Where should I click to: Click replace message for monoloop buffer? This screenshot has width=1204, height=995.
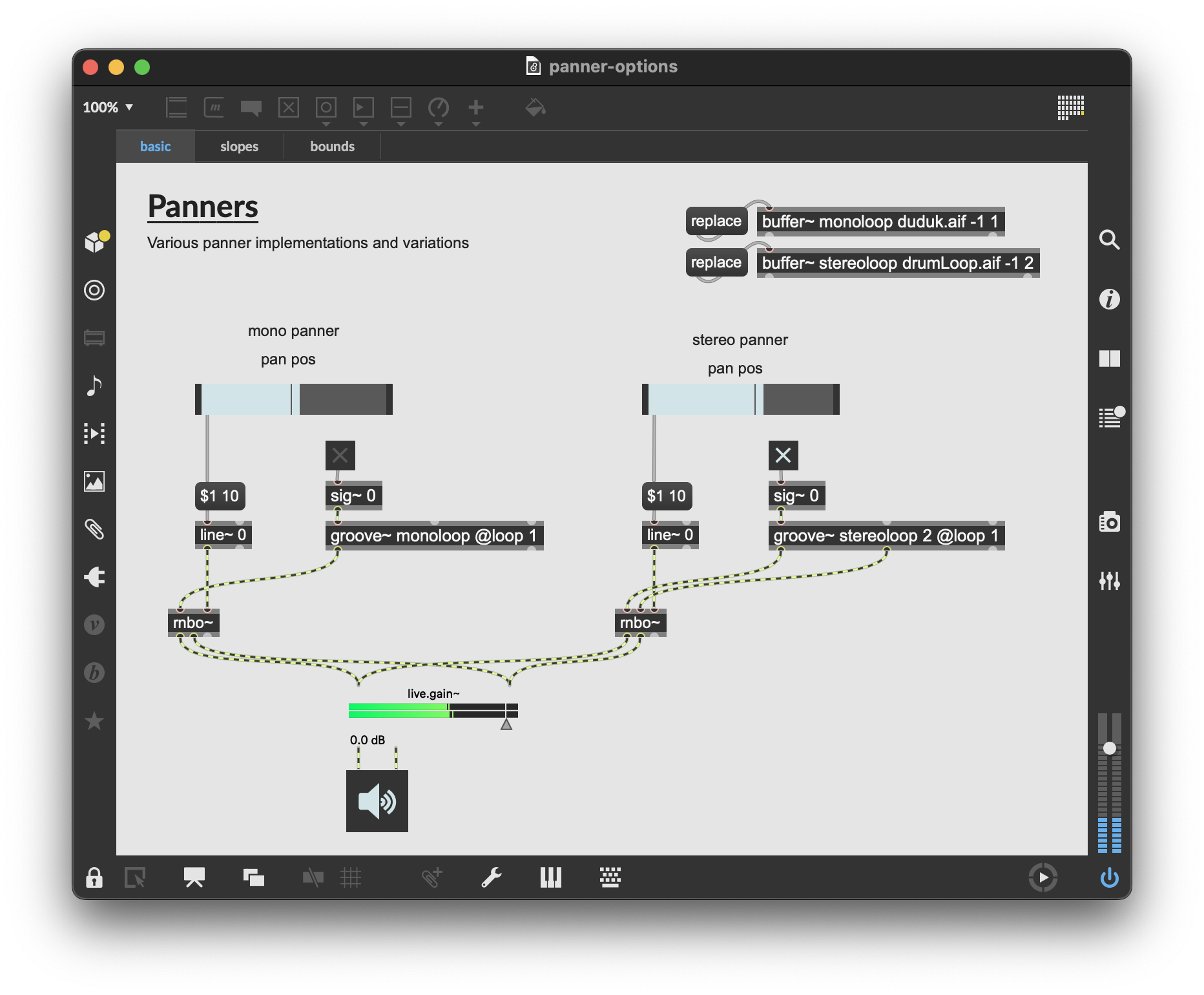tap(716, 221)
